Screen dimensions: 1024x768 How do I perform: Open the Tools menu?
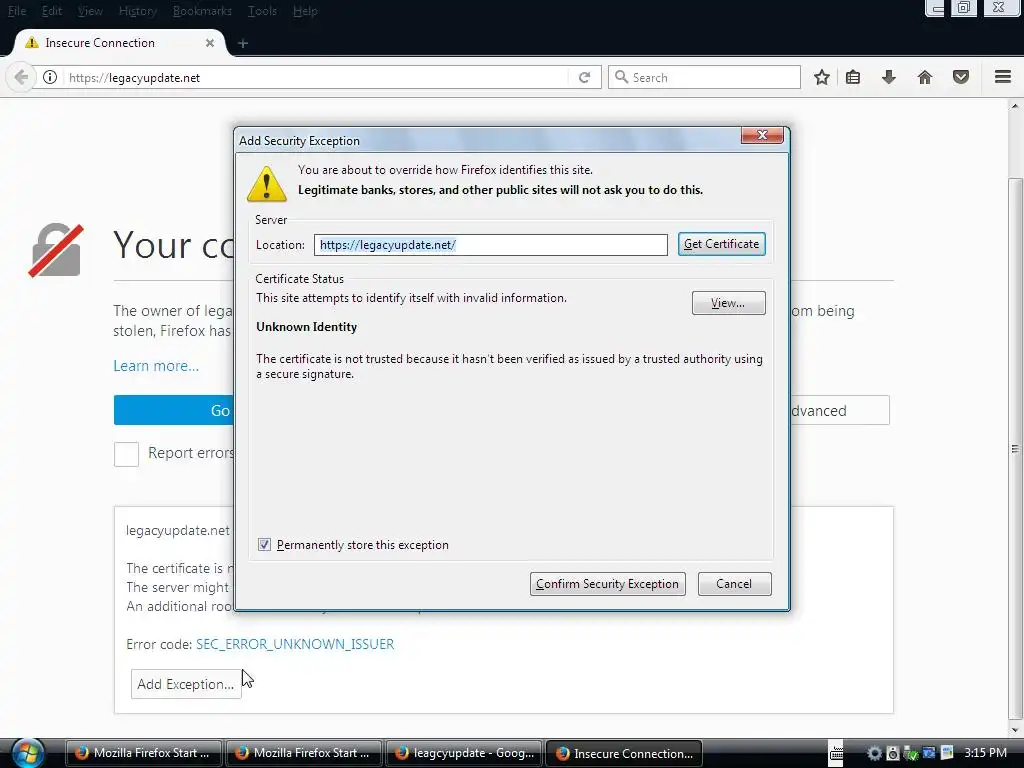(x=262, y=11)
